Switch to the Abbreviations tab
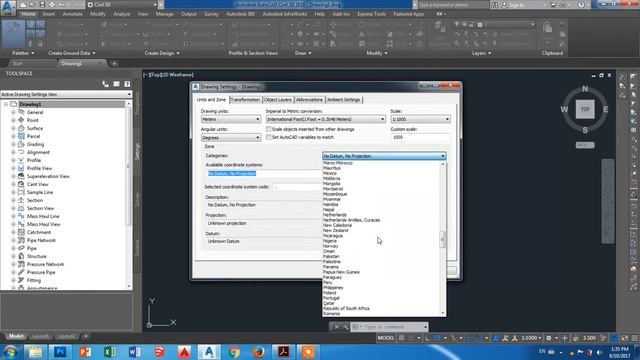Viewport: 640px width, 360px height. coord(309,100)
